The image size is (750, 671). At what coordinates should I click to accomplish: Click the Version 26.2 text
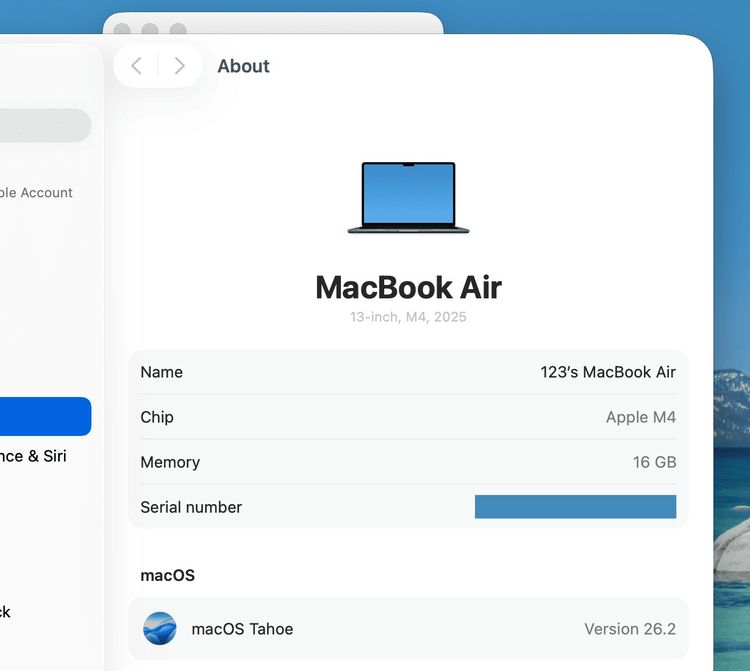[x=630, y=629]
